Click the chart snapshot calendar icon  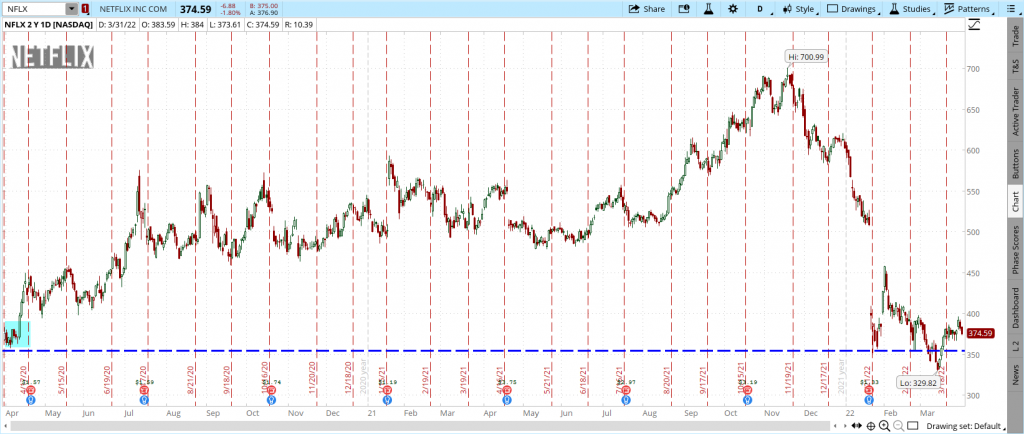tap(684, 9)
